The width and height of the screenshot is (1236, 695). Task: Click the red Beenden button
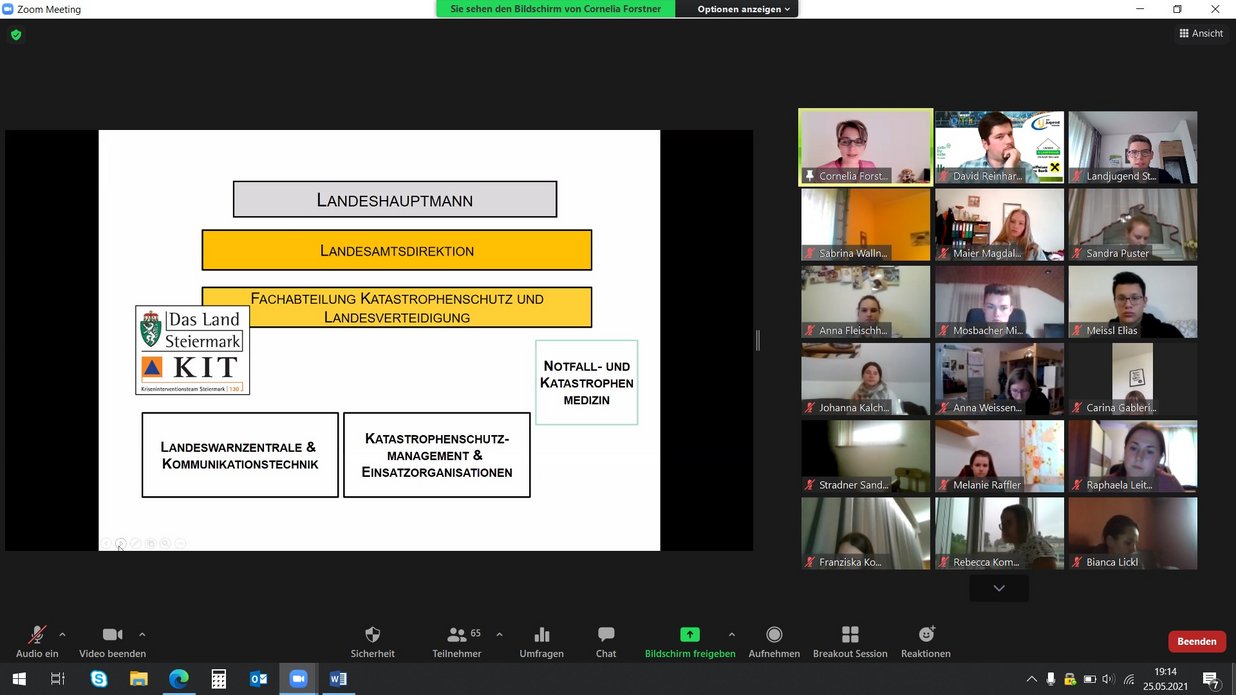(x=1196, y=642)
